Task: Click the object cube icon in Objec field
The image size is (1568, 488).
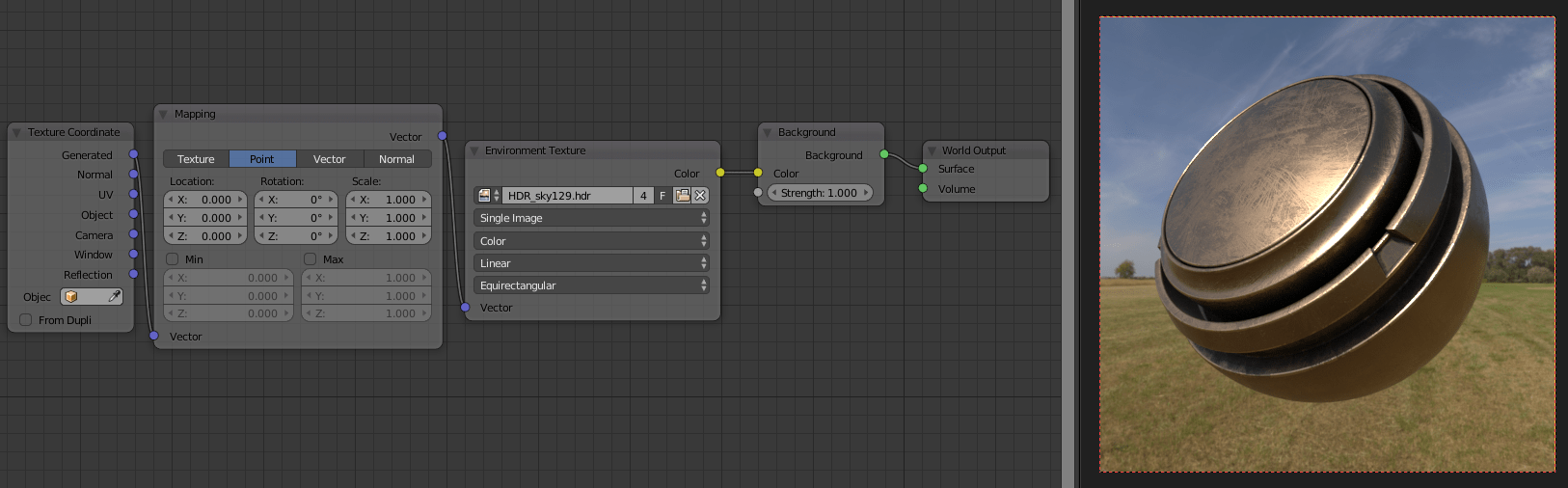Action: (x=71, y=297)
